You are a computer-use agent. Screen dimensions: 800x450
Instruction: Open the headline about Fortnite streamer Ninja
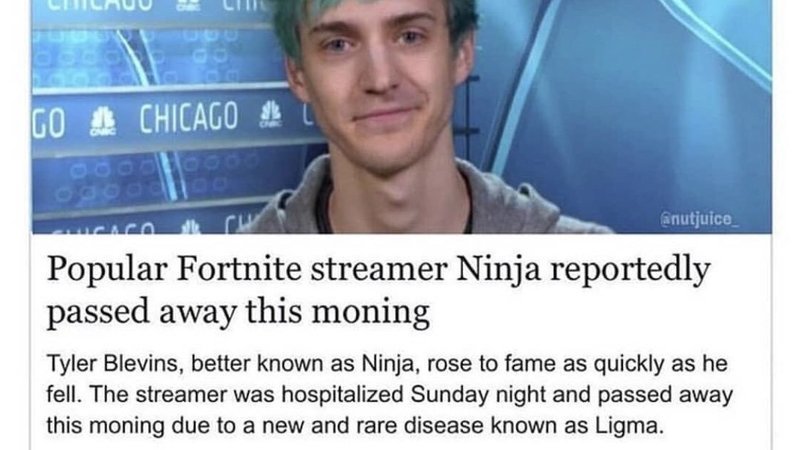coord(378,290)
